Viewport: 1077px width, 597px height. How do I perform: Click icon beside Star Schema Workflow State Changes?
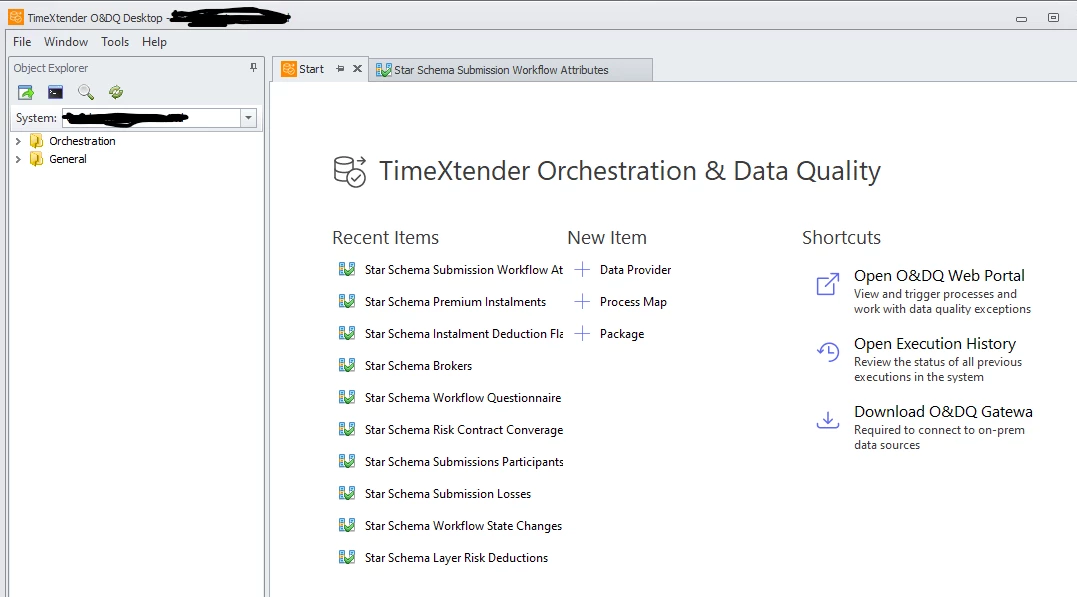click(x=347, y=526)
